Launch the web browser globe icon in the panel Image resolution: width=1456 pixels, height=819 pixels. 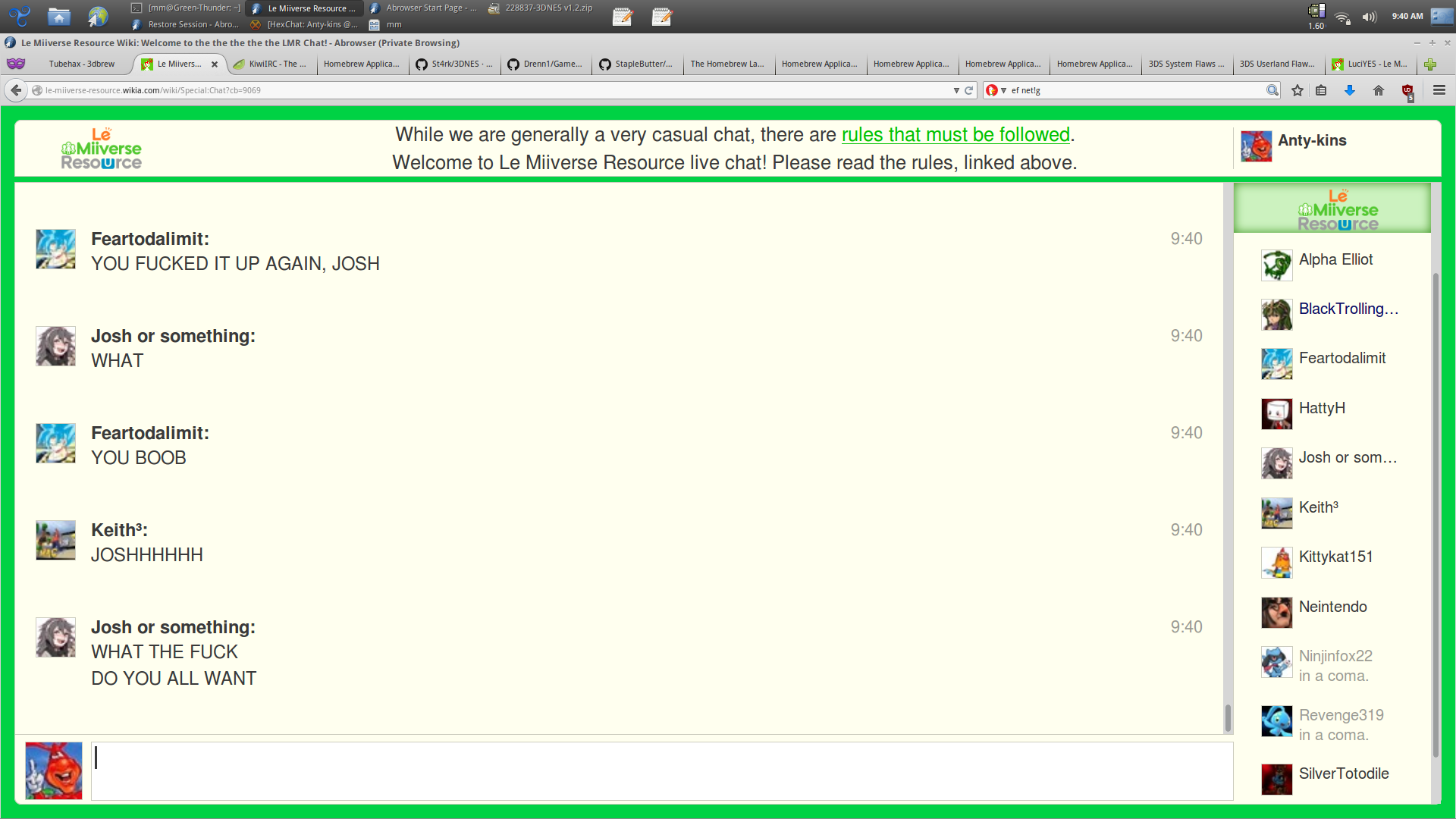(98, 15)
